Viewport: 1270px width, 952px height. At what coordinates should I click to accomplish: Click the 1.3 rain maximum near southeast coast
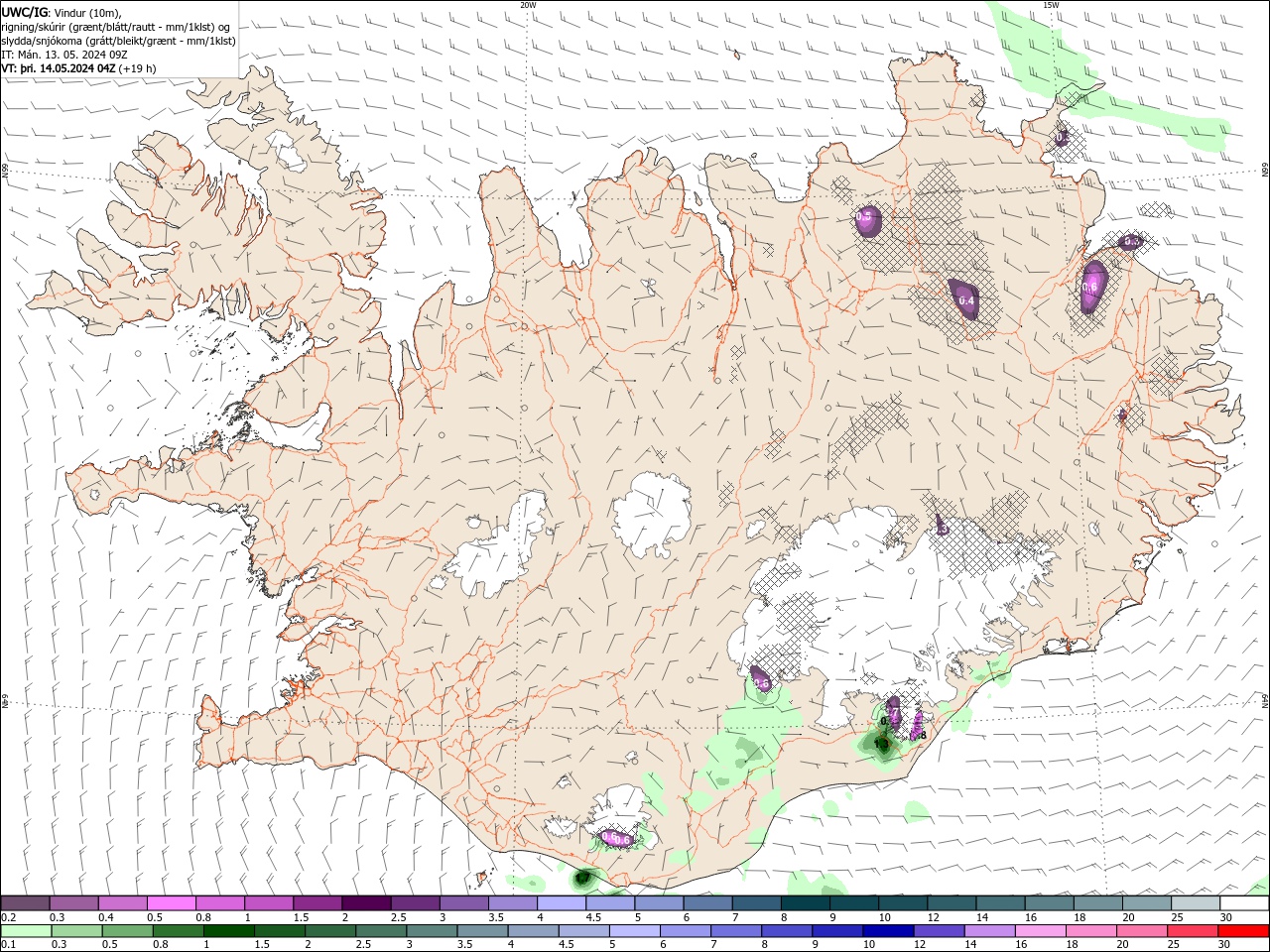pos(880,743)
